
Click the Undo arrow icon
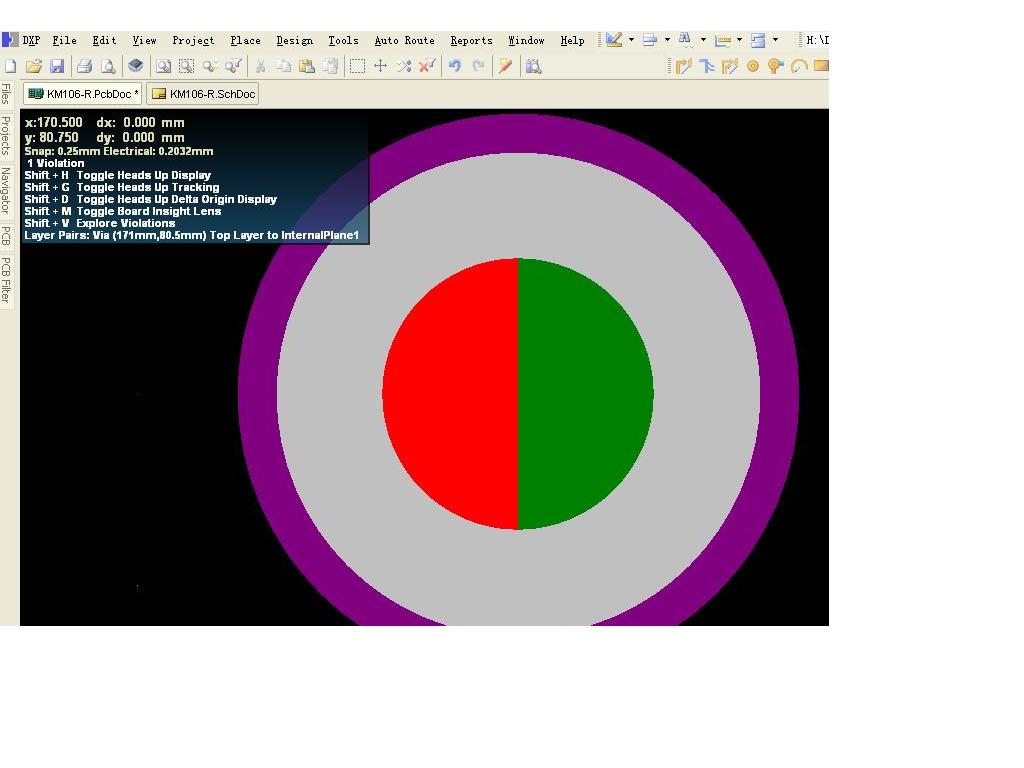[455, 66]
